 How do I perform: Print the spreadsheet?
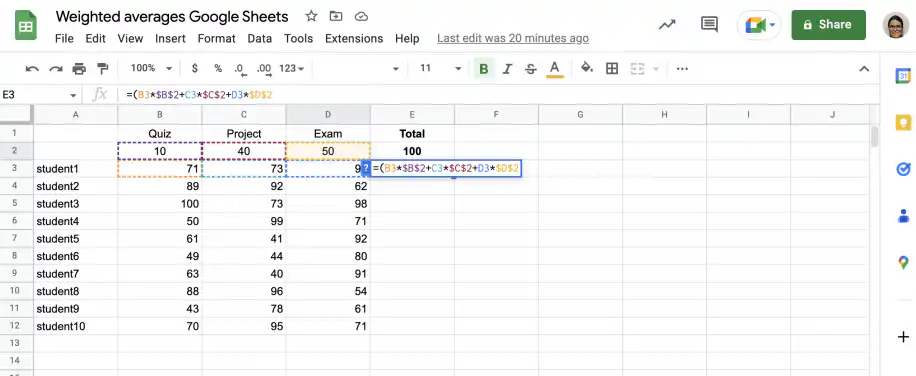pos(79,69)
